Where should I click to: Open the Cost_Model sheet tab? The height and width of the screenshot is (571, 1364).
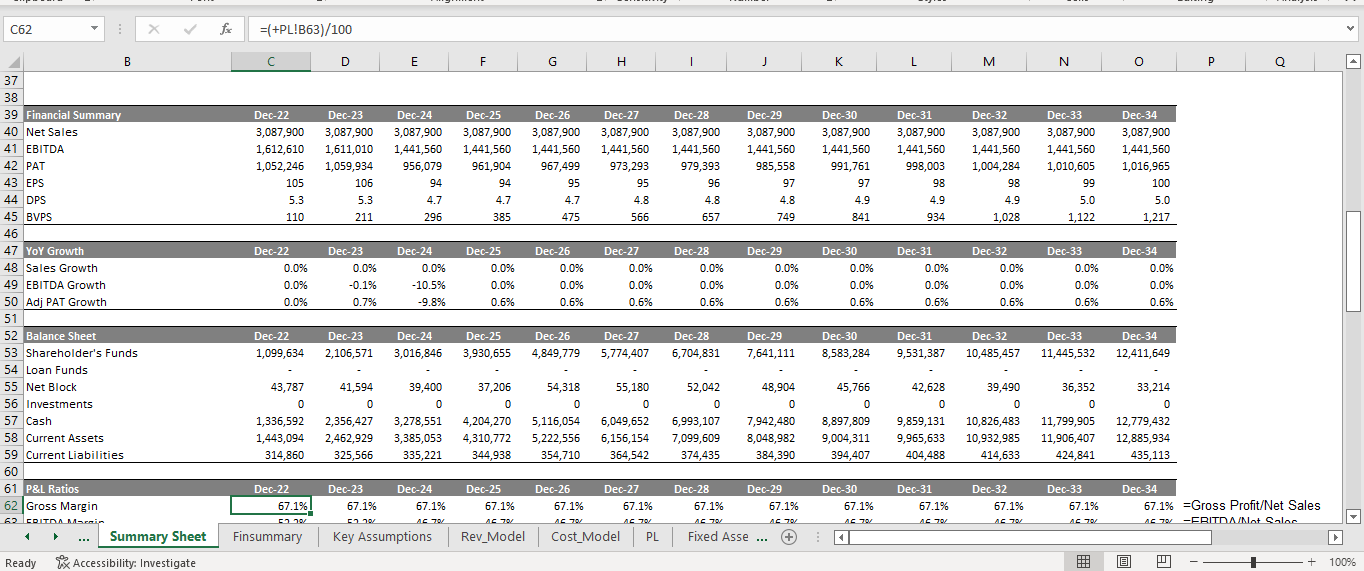point(587,537)
